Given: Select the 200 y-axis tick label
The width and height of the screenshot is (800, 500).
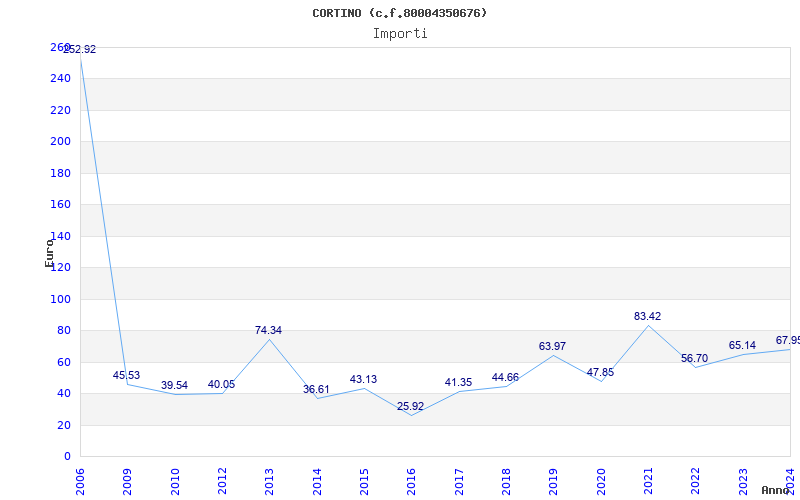Looking at the screenshot, I should [60, 142].
